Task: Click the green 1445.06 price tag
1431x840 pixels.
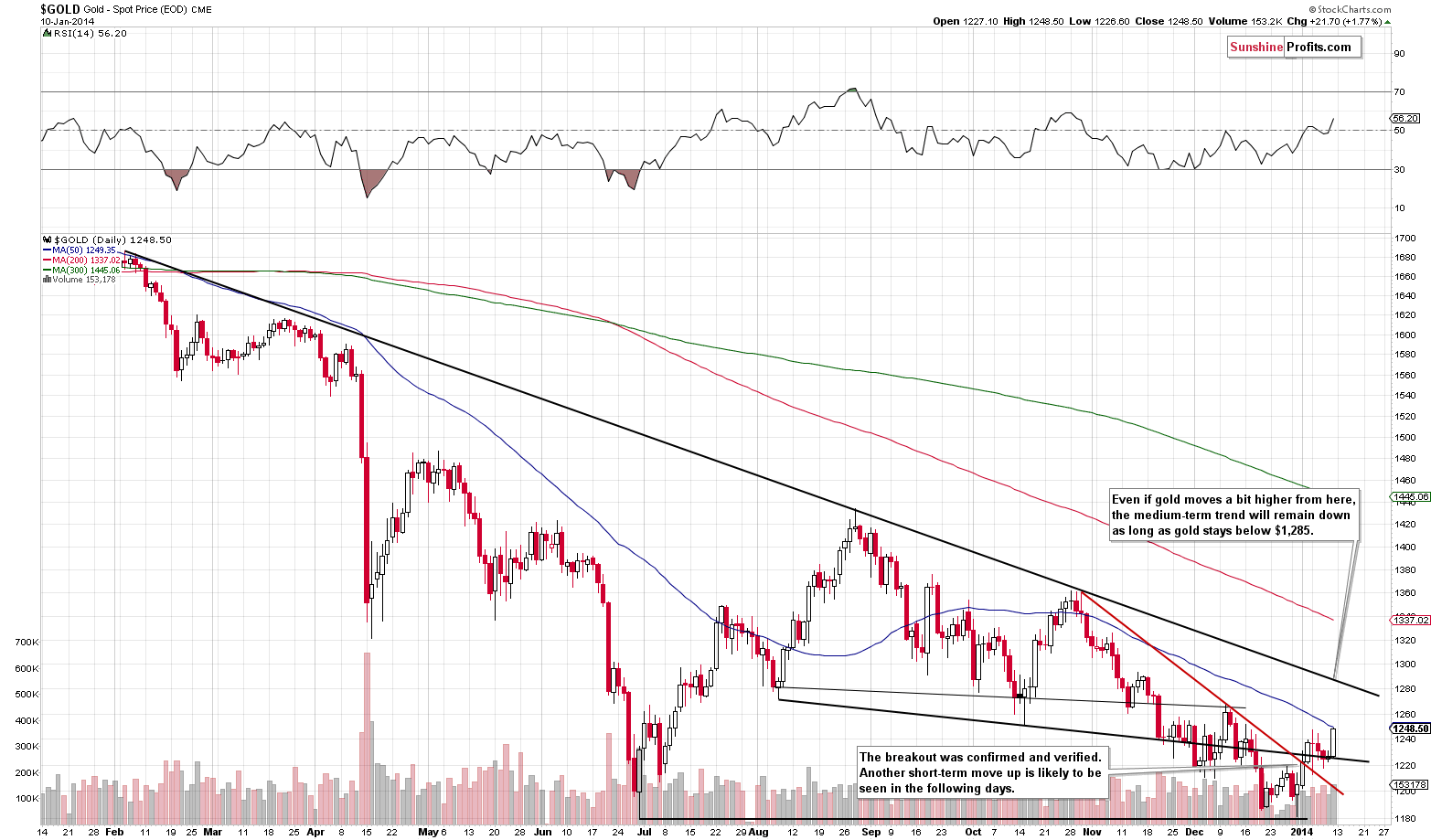Action: pyautogui.click(x=1410, y=496)
